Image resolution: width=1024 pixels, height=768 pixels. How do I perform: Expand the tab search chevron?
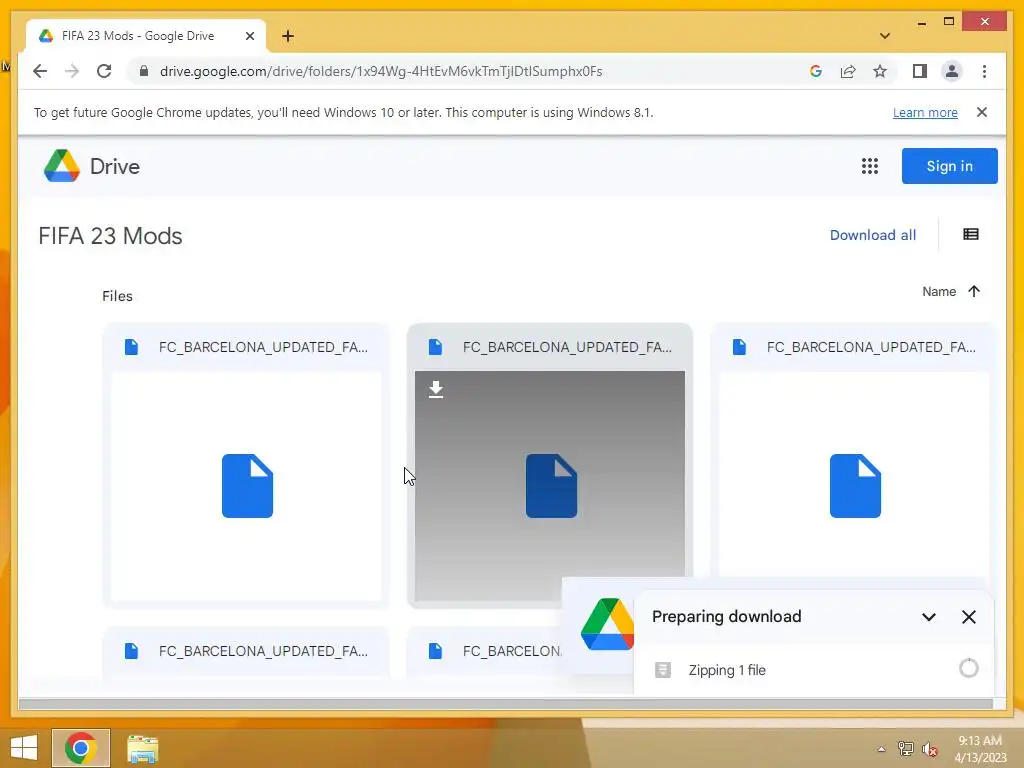click(885, 36)
